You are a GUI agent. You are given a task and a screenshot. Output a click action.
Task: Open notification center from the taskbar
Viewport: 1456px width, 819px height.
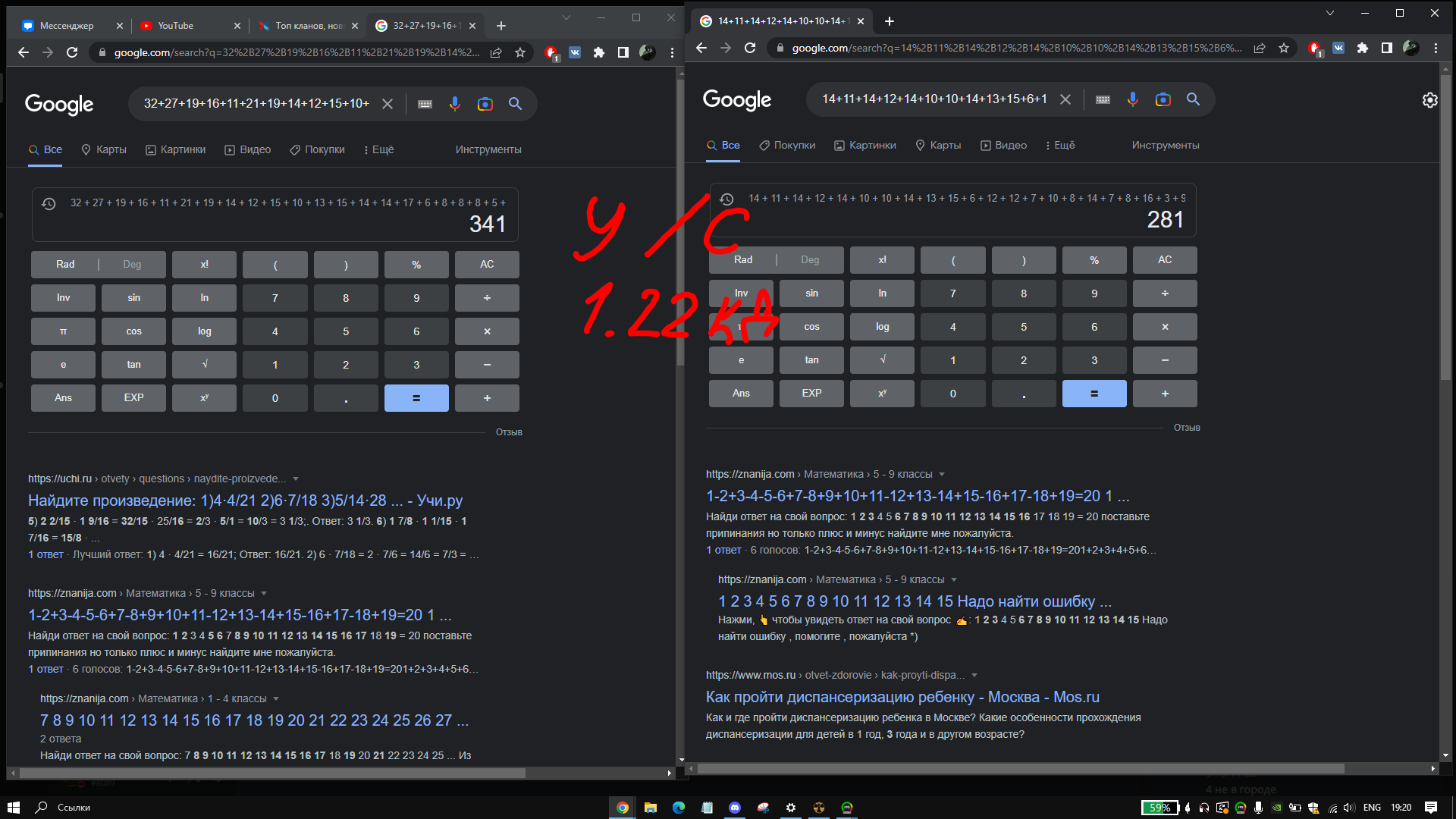(x=1431, y=808)
